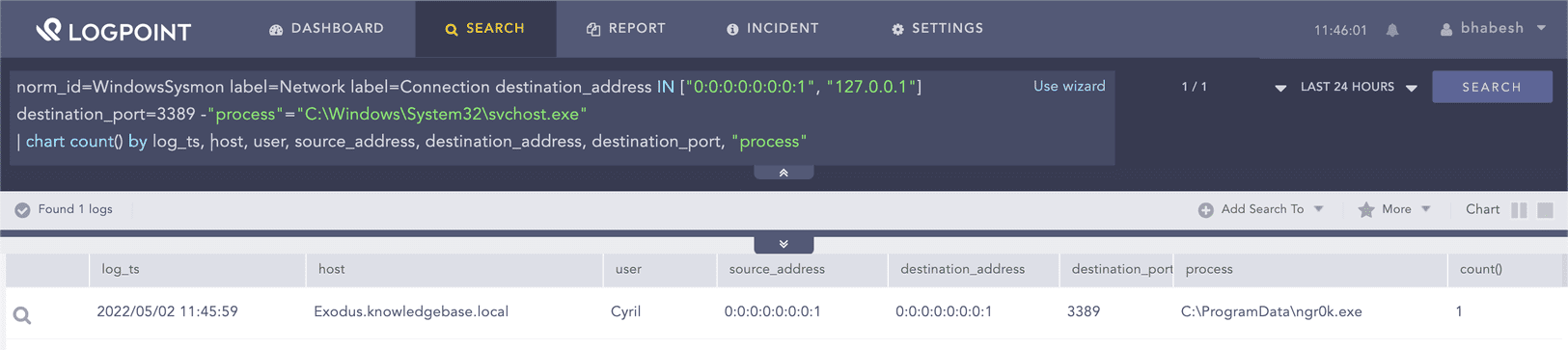Click the Found 1 logs checkmark icon
The image size is (1568, 350).
point(22,209)
